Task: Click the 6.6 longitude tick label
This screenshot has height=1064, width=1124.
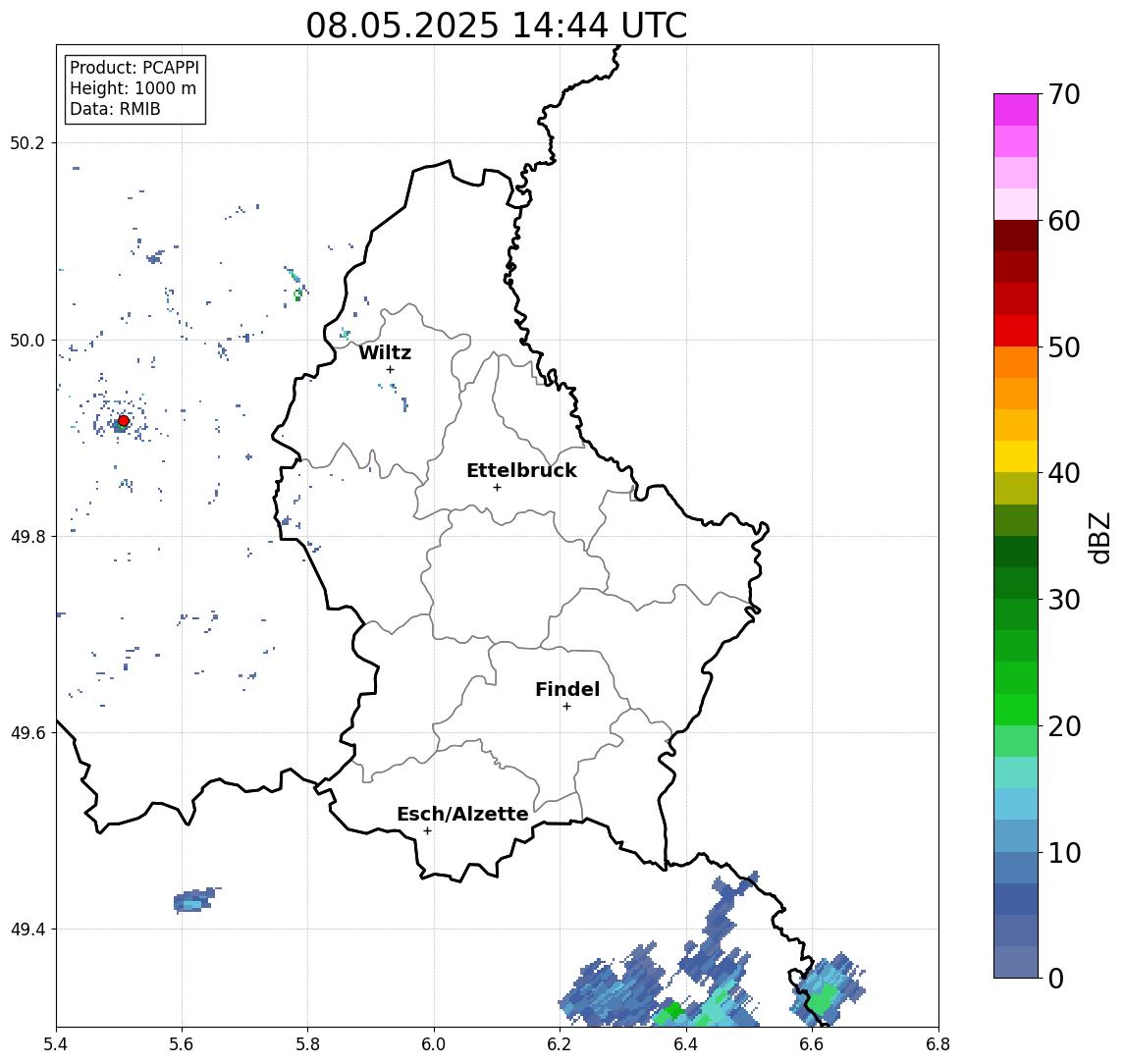Action: pyautogui.click(x=812, y=1044)
